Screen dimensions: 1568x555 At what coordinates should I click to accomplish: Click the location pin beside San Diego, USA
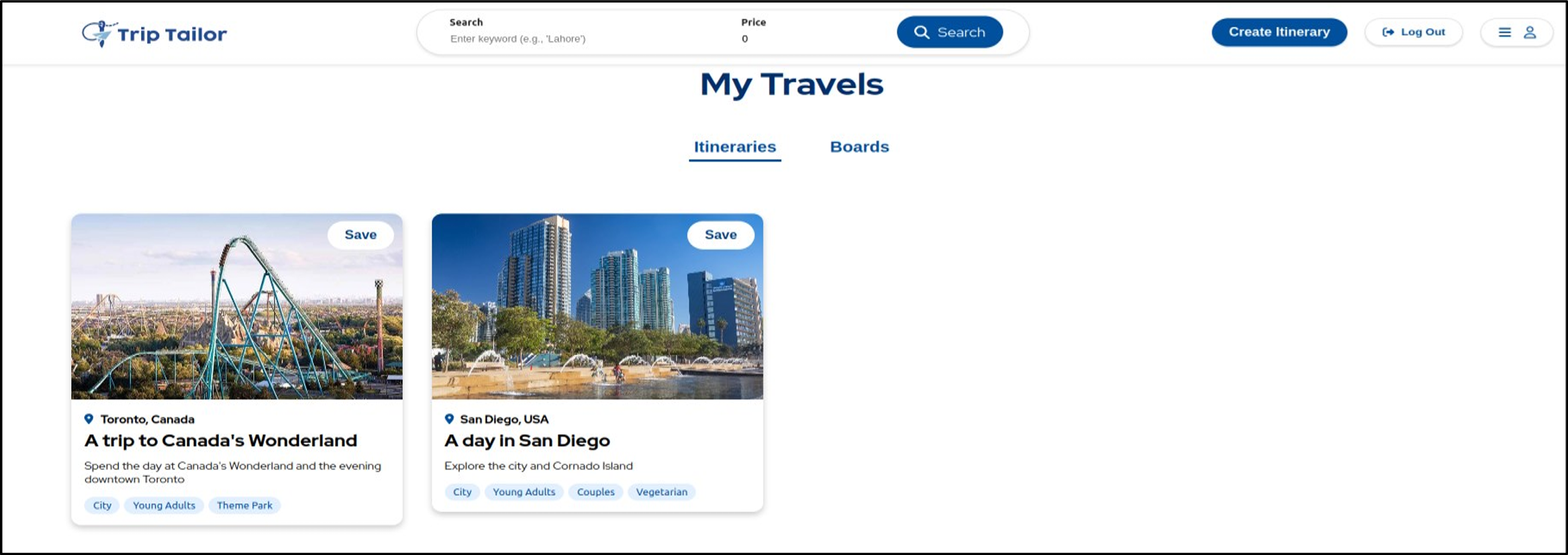click(449, 419)
